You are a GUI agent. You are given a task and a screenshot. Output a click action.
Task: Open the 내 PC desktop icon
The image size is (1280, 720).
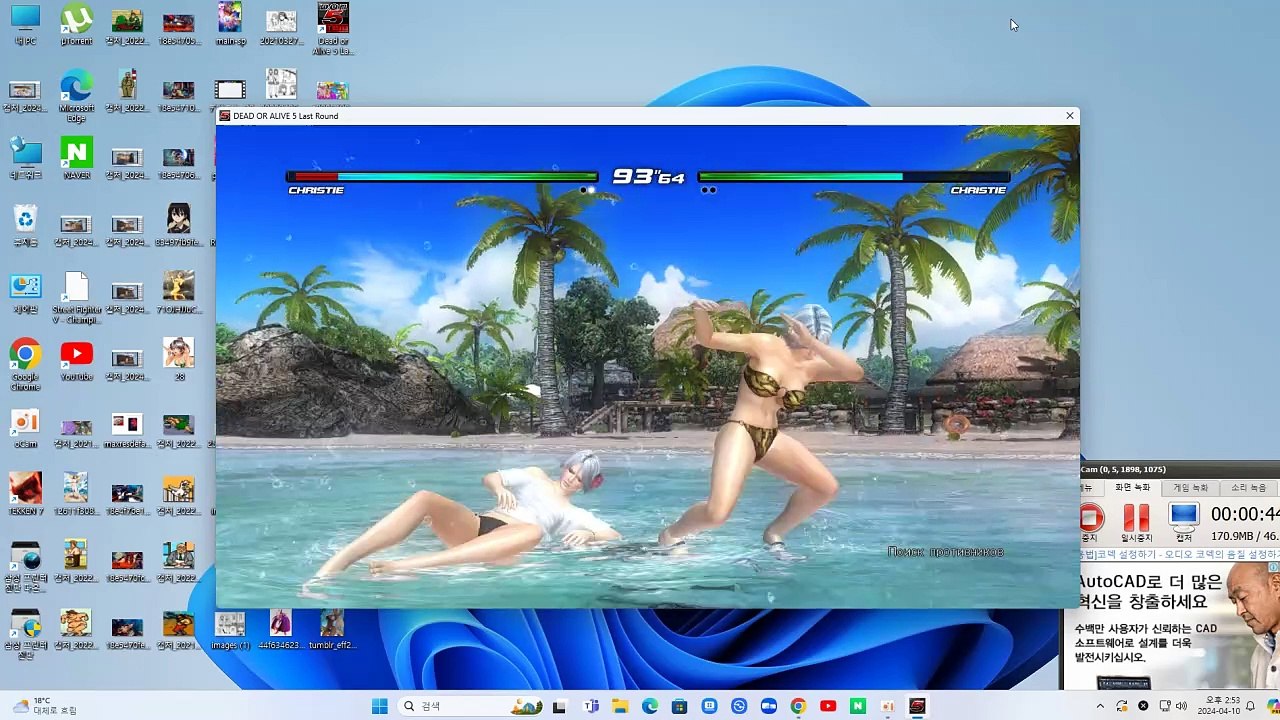(x=25, y=24)
